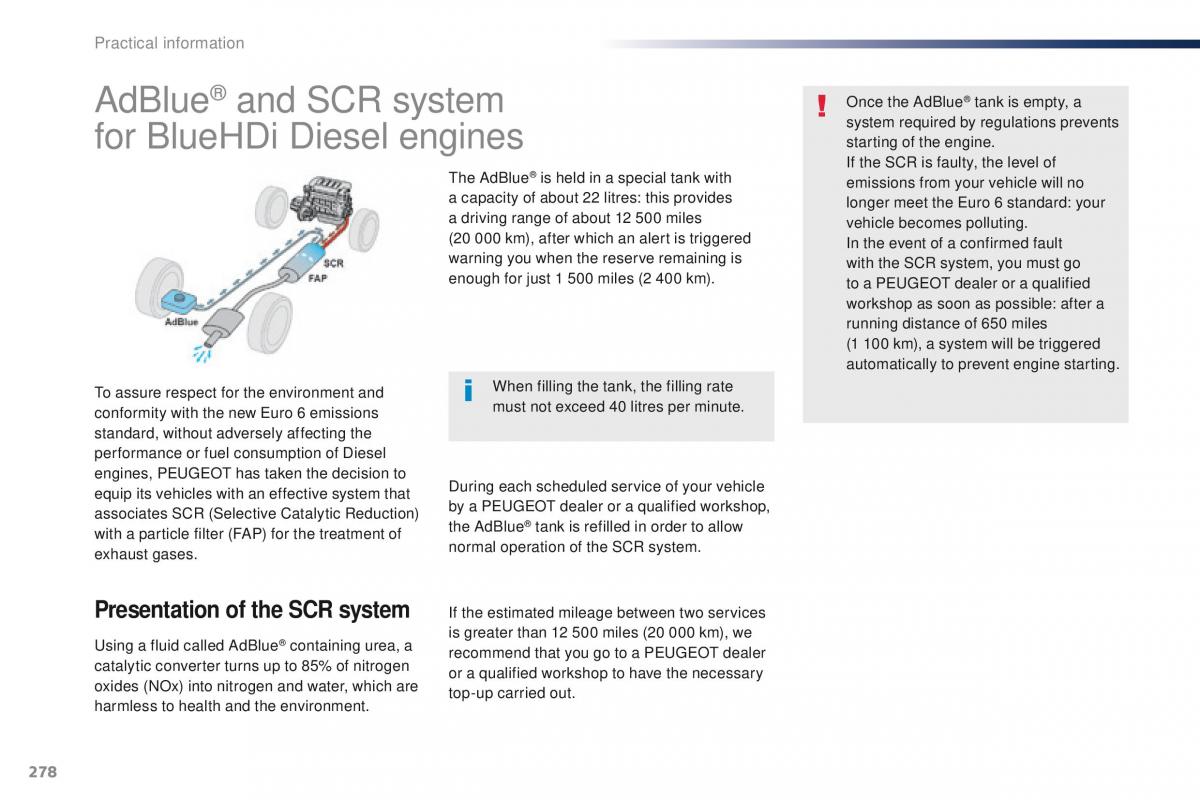Click 'must not exceed 40 litres per minute.'
Screen dimensions: 1200x800
pyautogui.click(x=618, y=407)
